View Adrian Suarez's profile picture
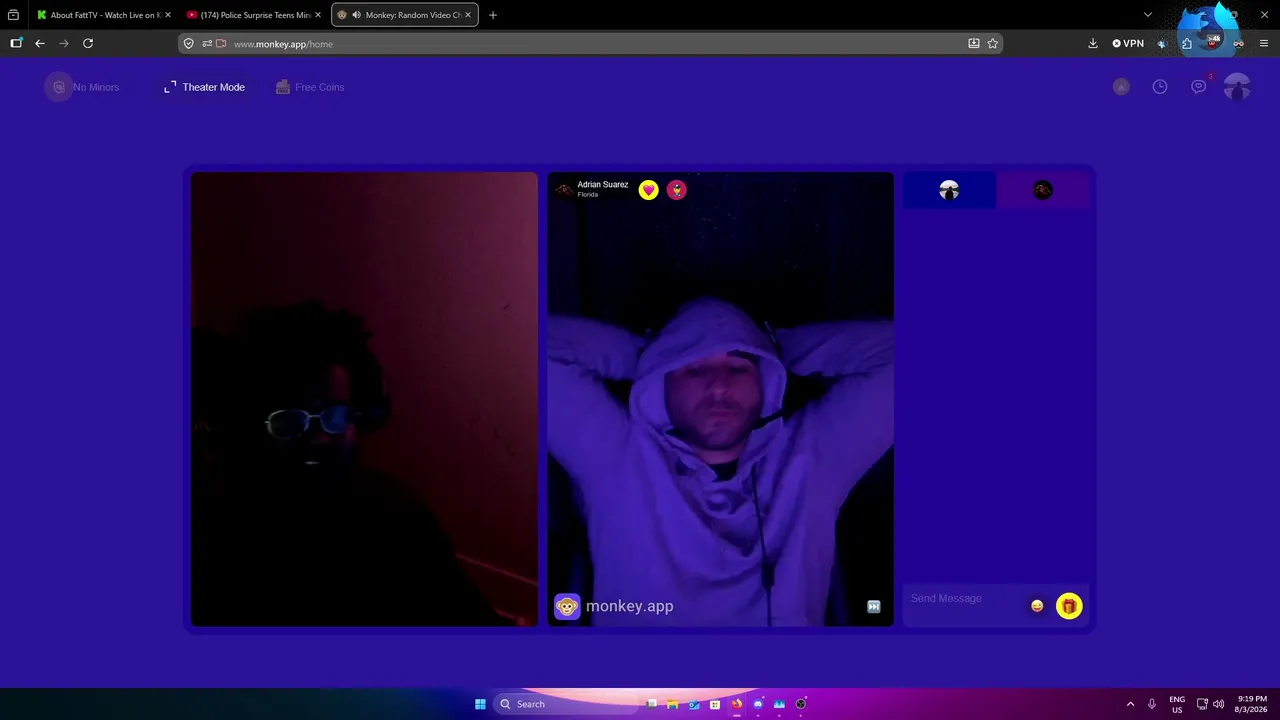The image size is (1280, 720). [565, 189]
